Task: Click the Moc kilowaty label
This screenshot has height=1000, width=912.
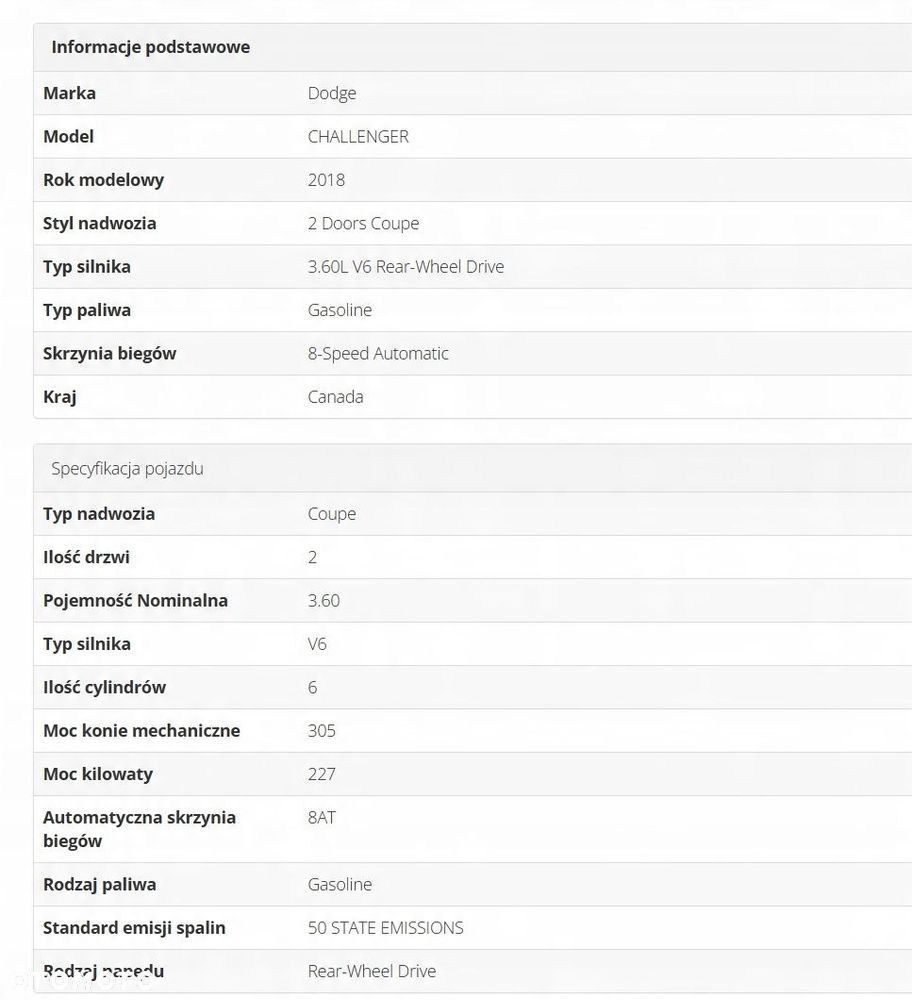Action: click(x=98, y=774)
